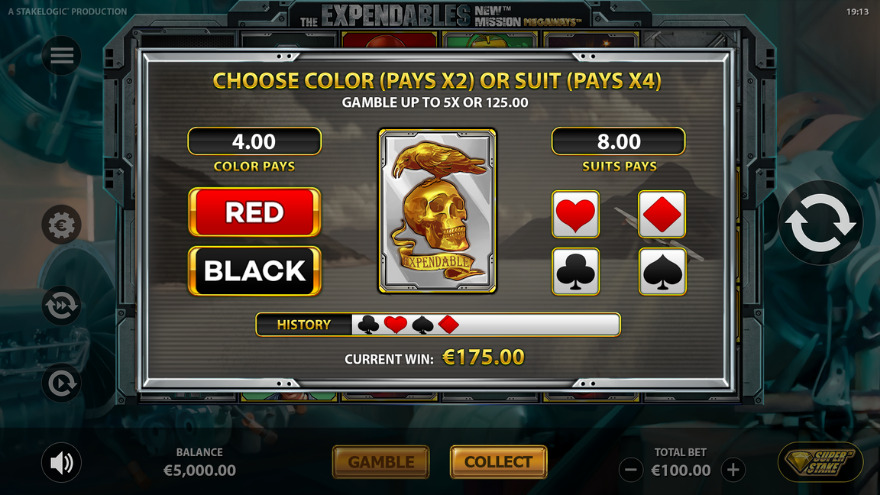Image resolution: width=880 pixels, height=495 pixels.
Task: Open the autoplay settings icon
Action: tap(61, 383)
